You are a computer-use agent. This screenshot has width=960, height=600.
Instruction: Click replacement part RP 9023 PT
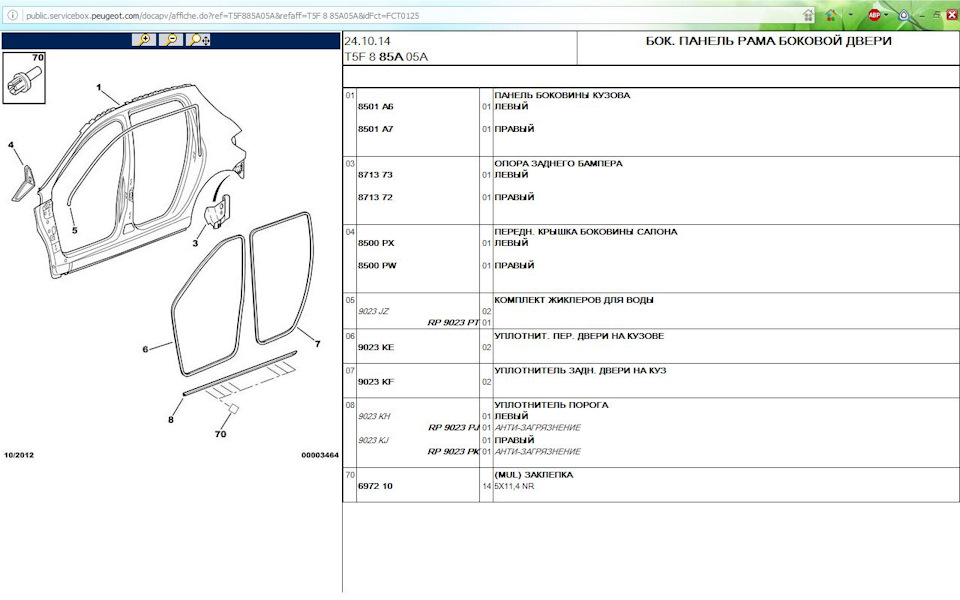(x=453, y=323)
